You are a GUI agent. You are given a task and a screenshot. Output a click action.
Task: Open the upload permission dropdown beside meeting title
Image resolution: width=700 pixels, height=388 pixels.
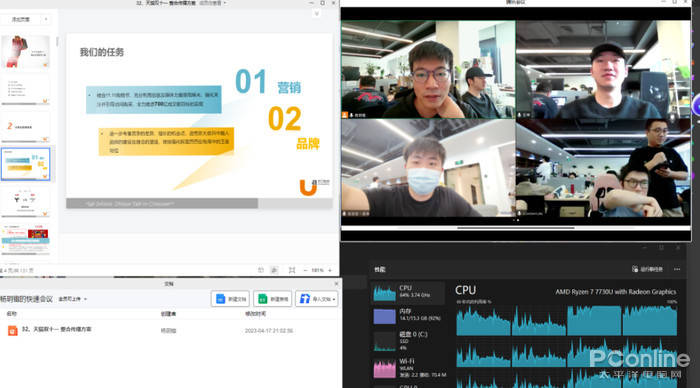pyautogui.click(x=72, y=299)
